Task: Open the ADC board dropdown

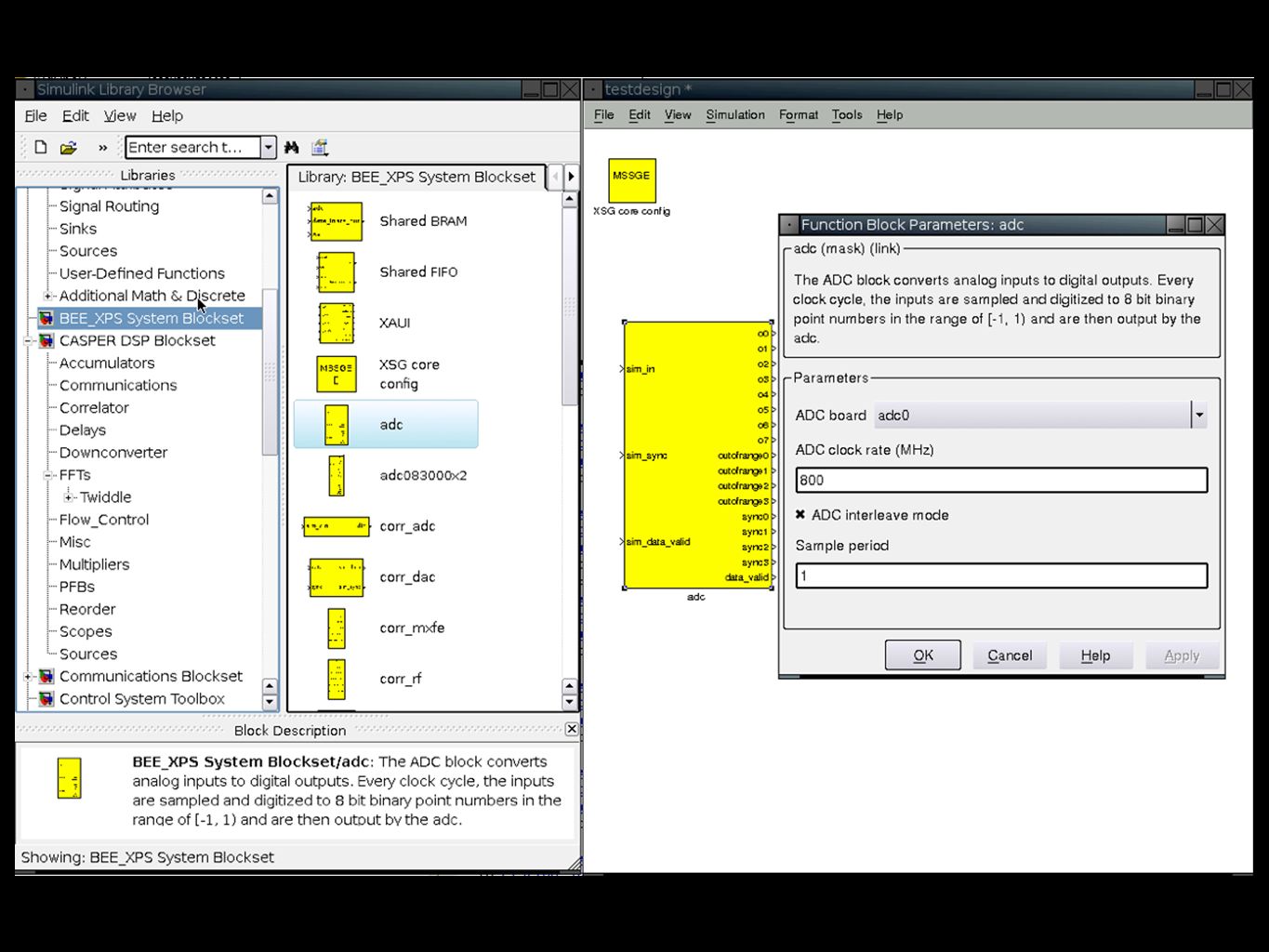Action: coord(1199,415)
